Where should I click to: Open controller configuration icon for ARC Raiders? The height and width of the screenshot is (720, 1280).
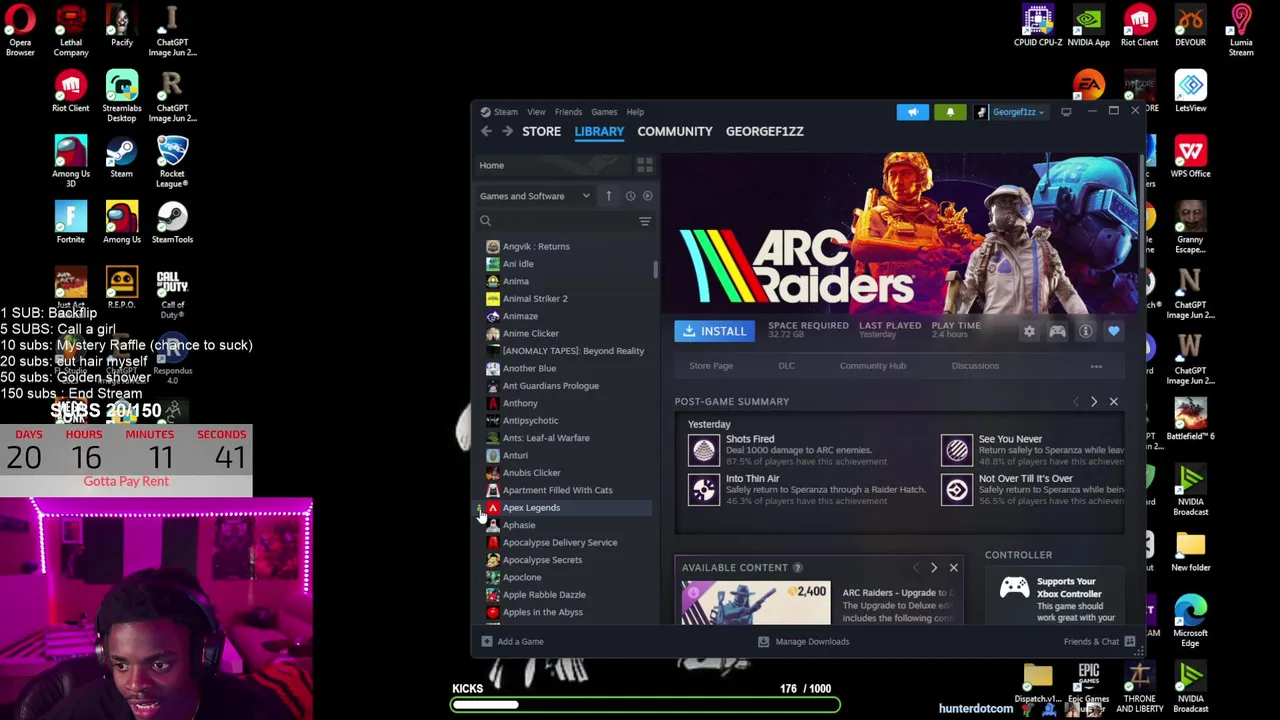(1057, 332)
